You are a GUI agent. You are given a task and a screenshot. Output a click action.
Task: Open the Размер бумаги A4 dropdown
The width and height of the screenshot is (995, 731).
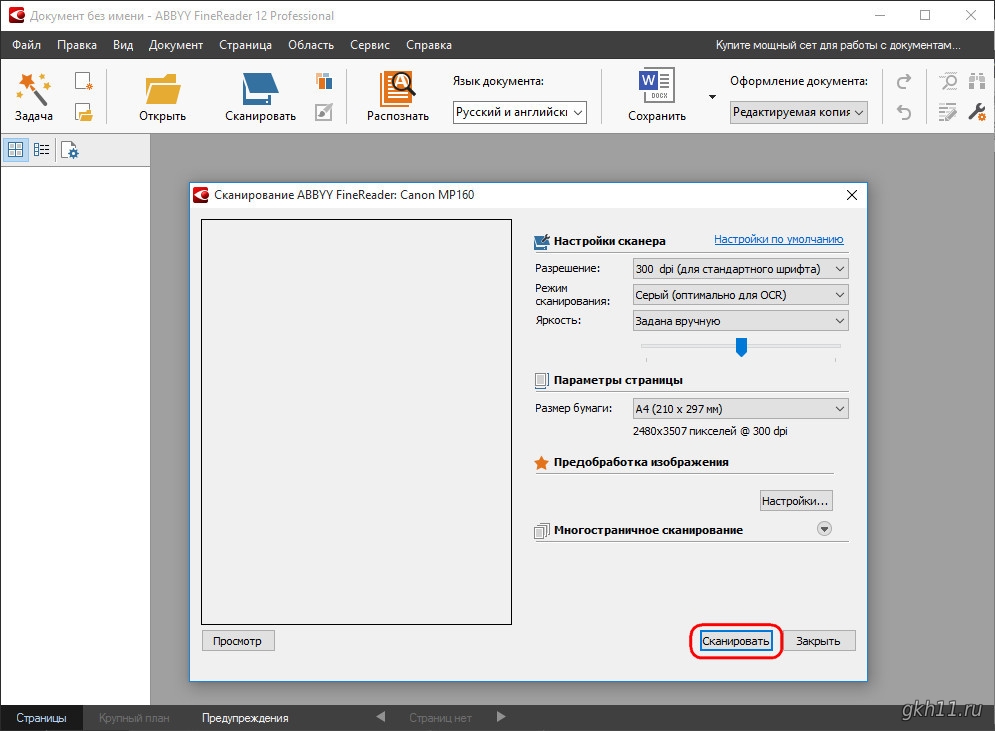click(x=740, y=409)
